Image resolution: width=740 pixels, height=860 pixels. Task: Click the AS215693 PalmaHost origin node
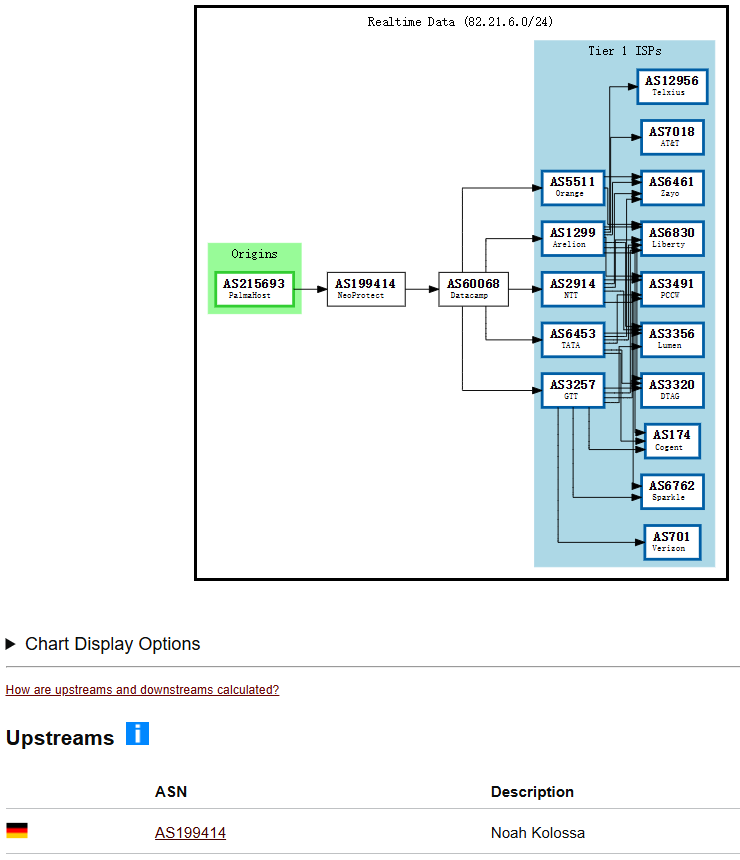[x=254, y=288]
